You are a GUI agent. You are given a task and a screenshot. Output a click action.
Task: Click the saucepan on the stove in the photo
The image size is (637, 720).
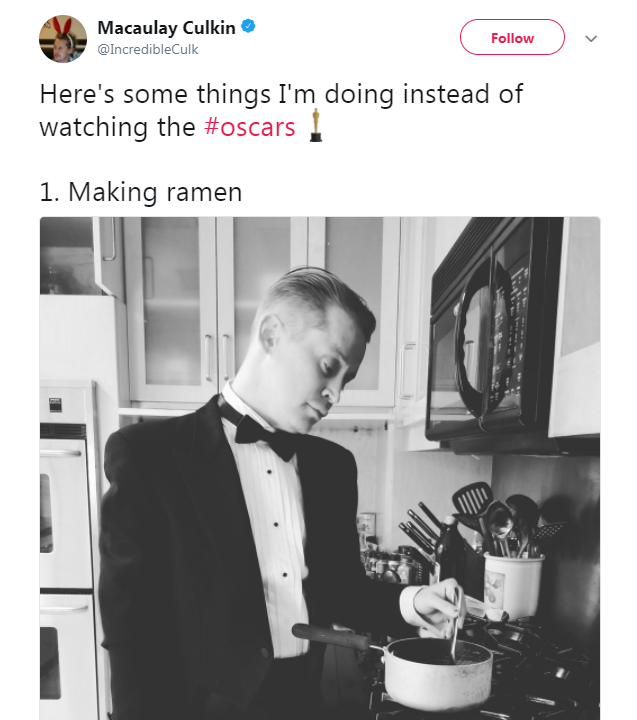click(x=438, y=670)
